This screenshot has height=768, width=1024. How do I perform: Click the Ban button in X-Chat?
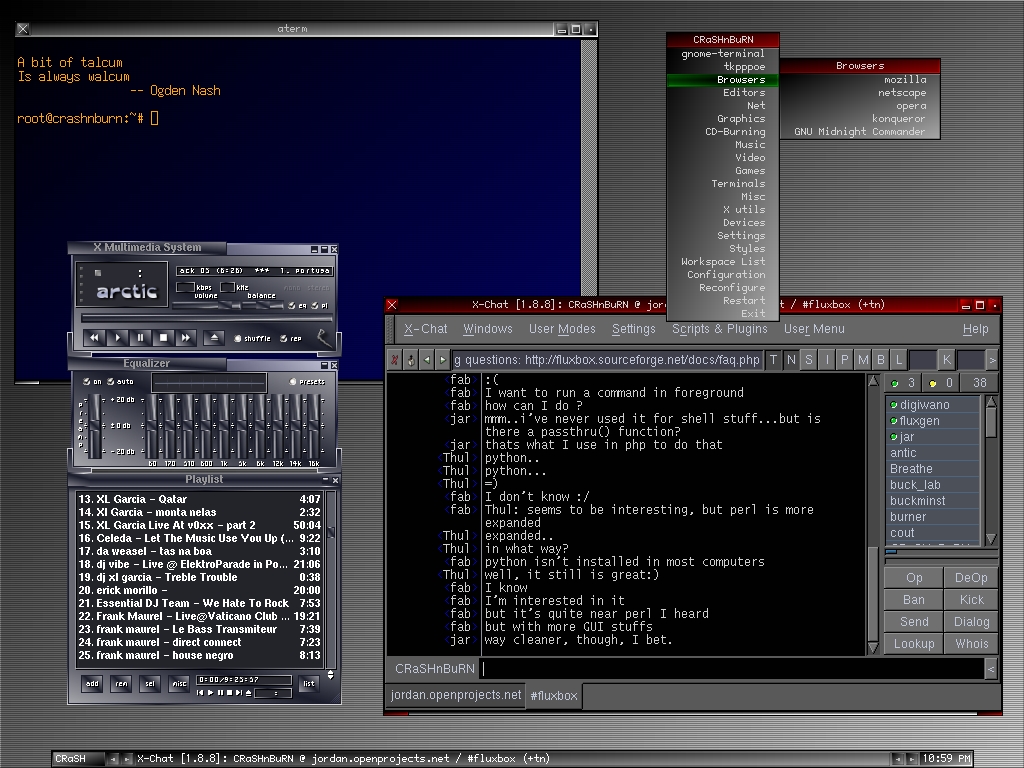coord(914,600)
